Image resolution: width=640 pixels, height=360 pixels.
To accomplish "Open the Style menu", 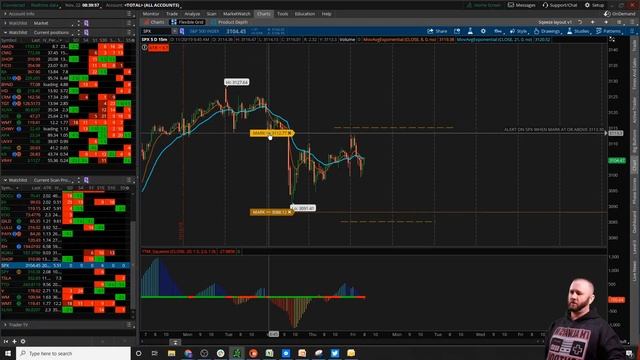I will [x=518, y=31].
